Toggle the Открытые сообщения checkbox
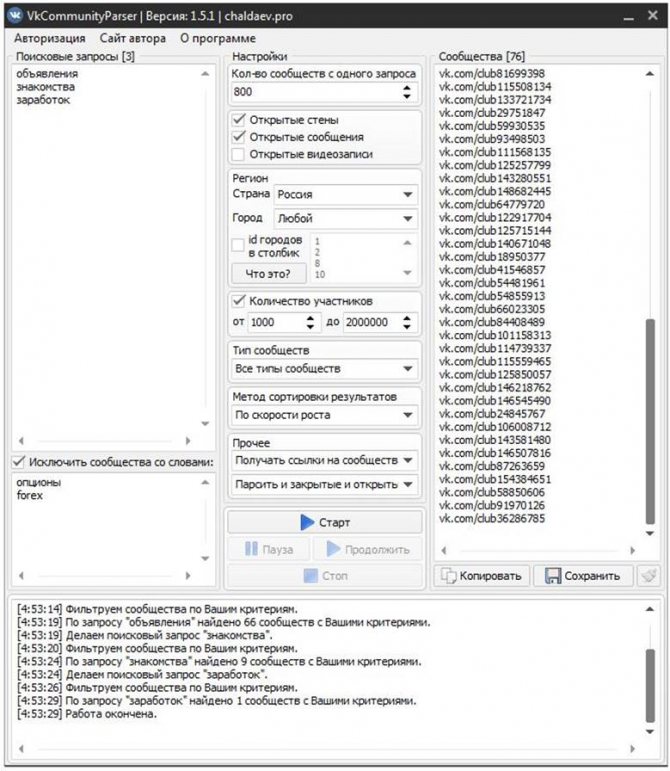Screen dimensions: 670x771 click(x=239, y=137)
